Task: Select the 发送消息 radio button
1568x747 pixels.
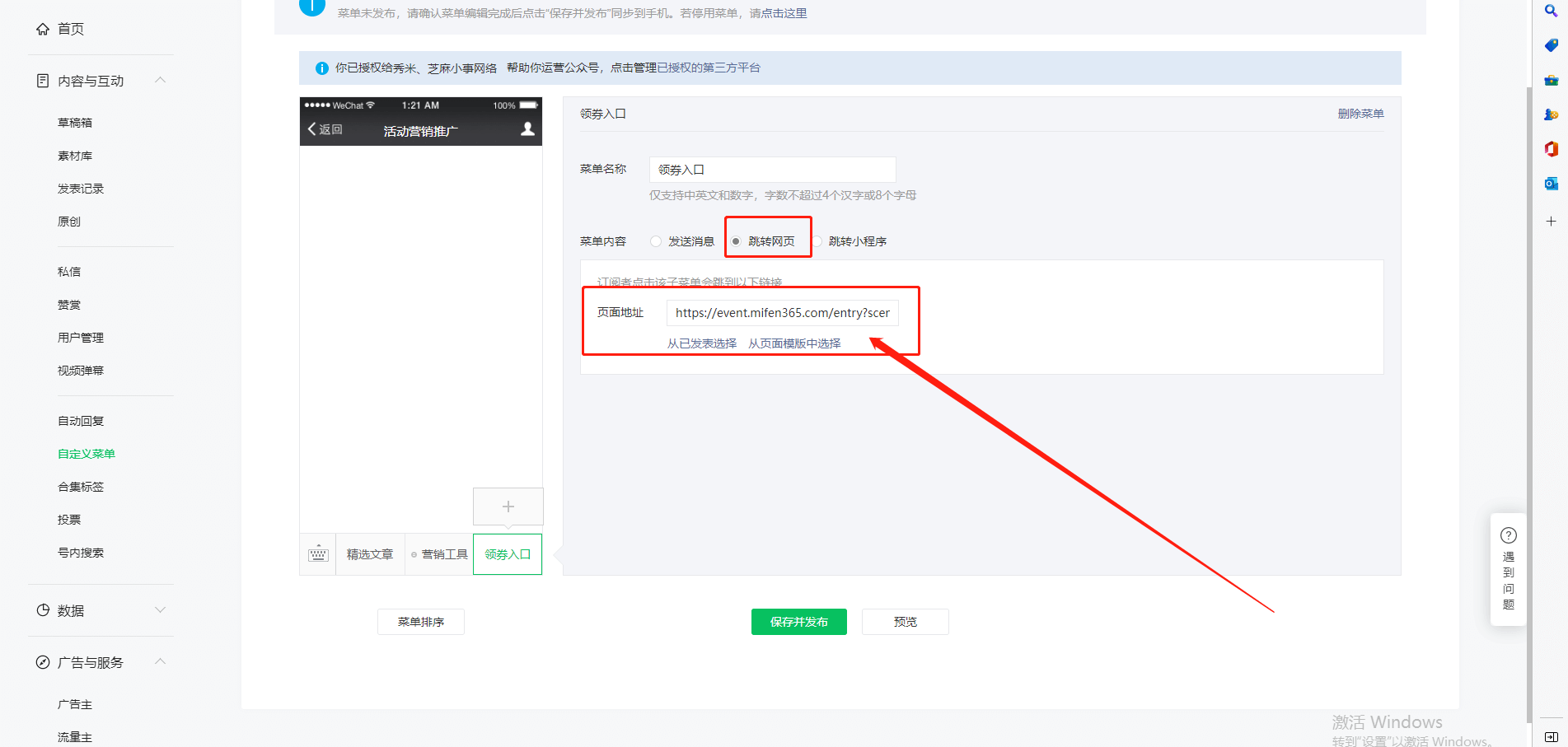Action: [x=656, y=240]
